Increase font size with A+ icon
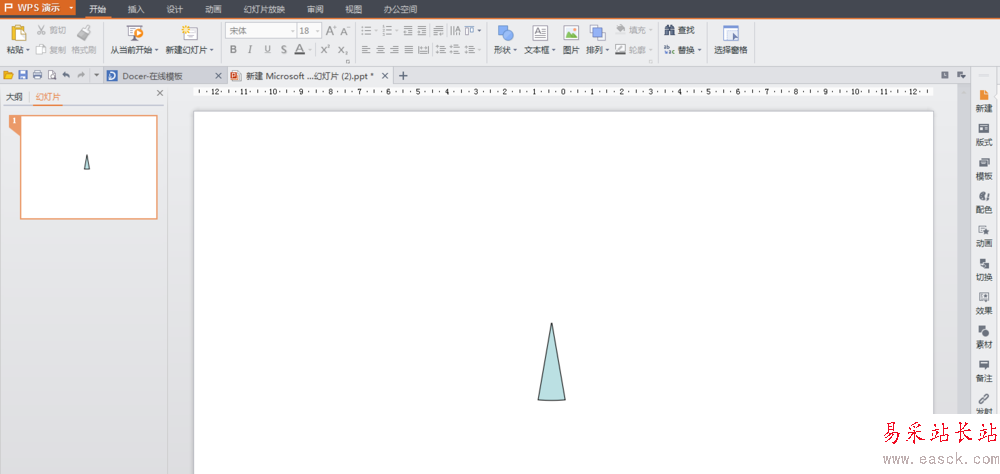 (x=330, y=31)
